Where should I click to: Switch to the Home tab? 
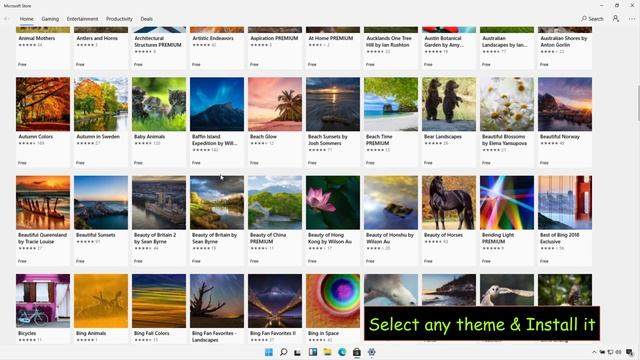(x=27, y=19)
